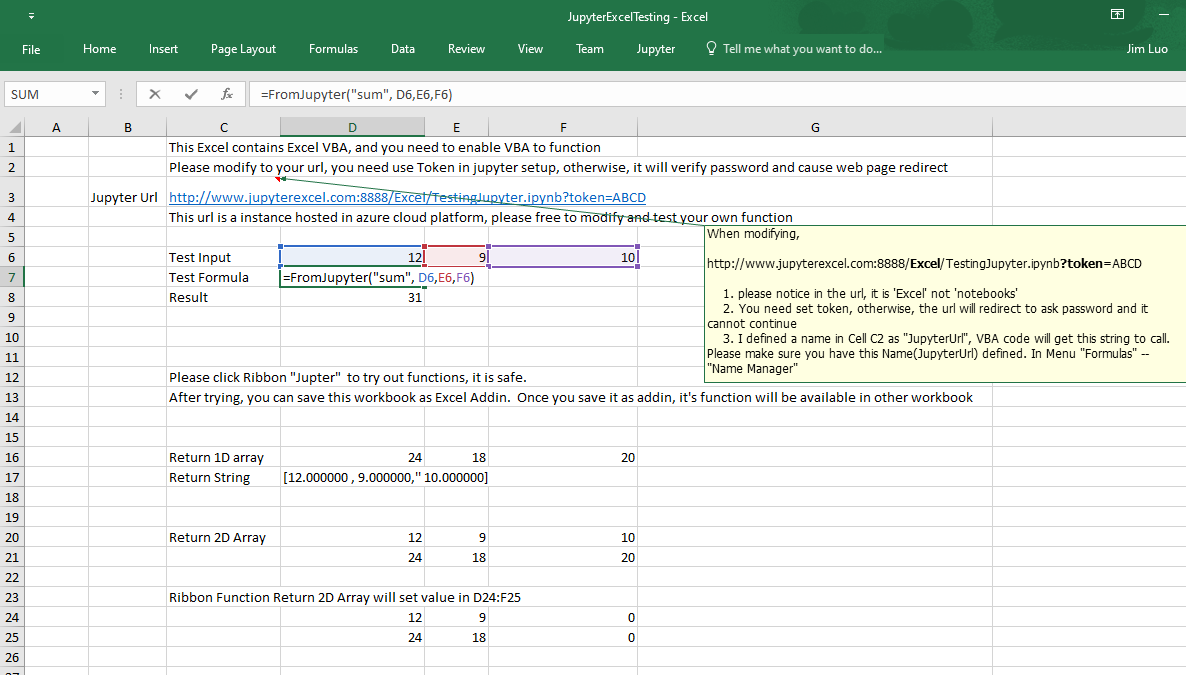Click the Jim Luo account name
This screenshot has height=675, width=1186.
click(x=1146, y=49)
